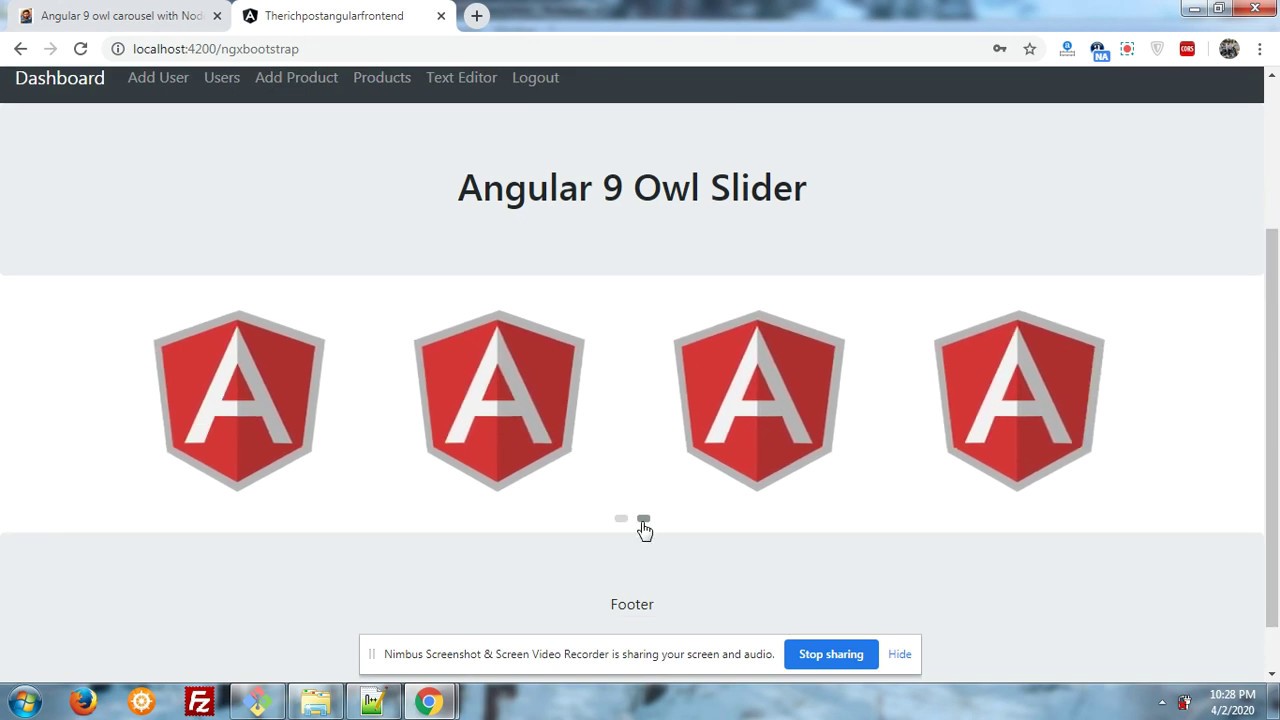The image size is (1280, 720).
Task: Open the Users nav link
Action: pos(222,77)
